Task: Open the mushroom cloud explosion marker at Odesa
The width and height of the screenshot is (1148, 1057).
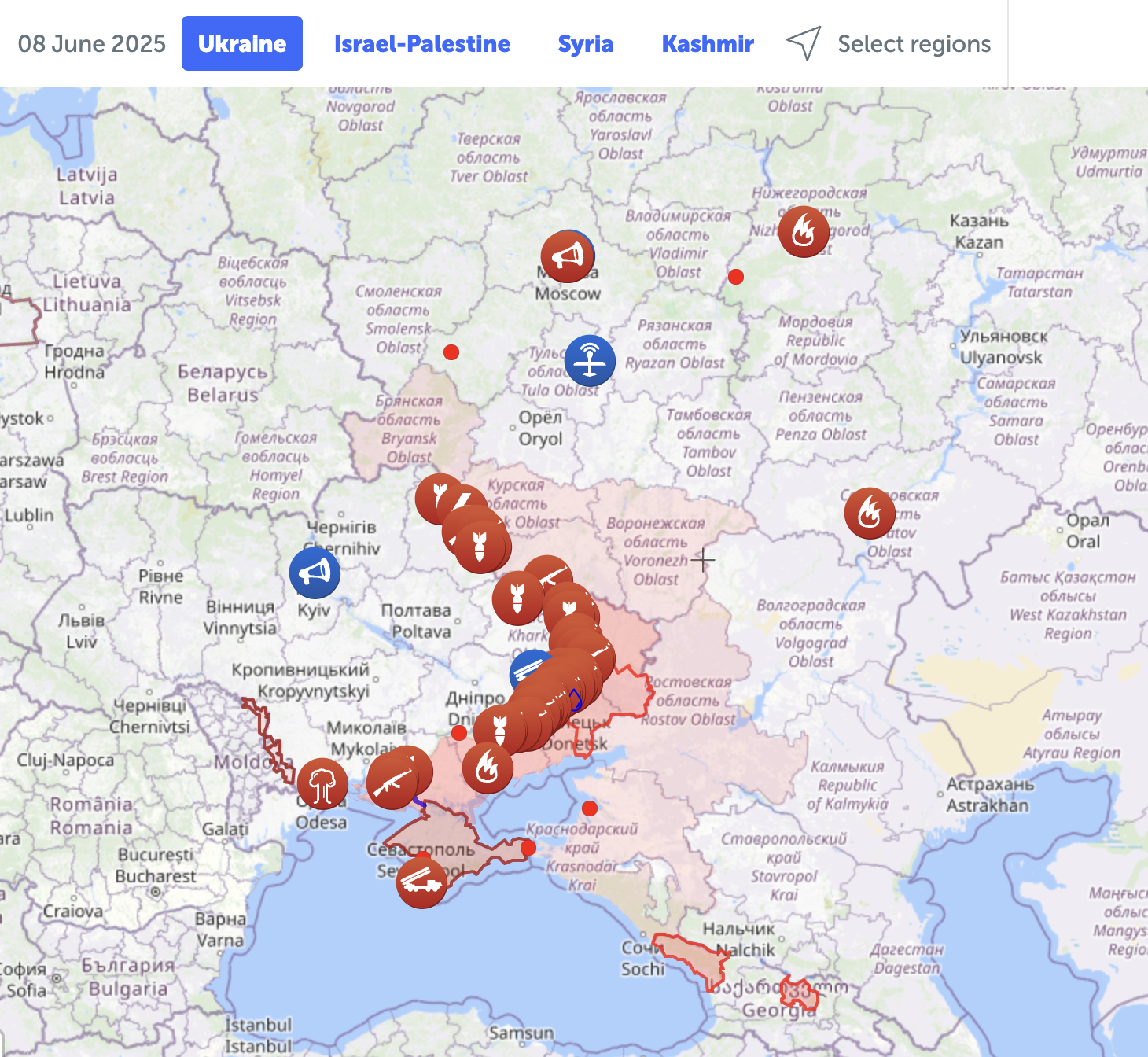Action: point(322,783)
